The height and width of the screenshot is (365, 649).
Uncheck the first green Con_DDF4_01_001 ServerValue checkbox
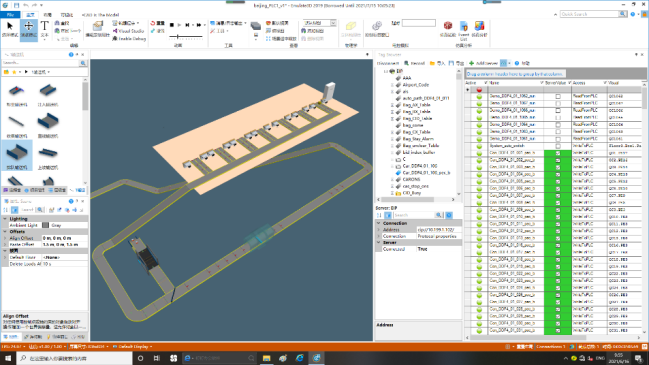coord(558,153)
